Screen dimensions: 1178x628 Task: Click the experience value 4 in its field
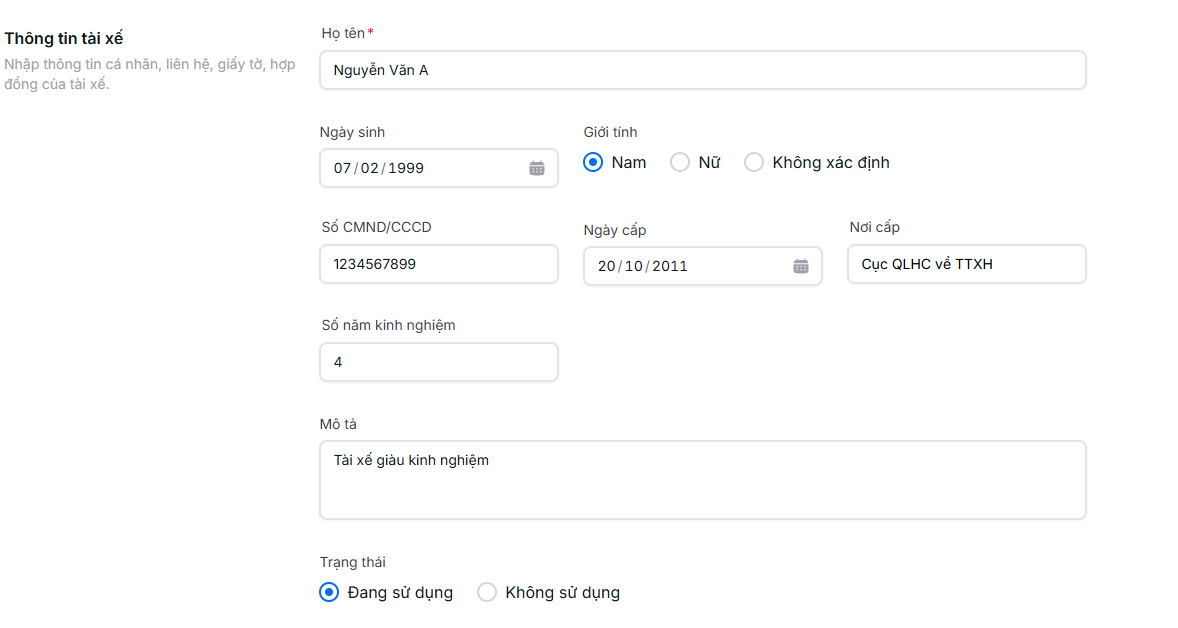click(339, 362)
